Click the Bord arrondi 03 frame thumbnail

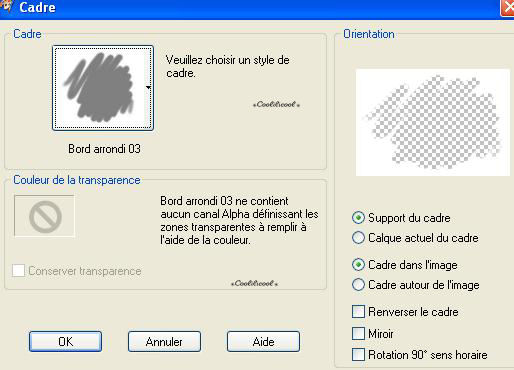point(102,88)
